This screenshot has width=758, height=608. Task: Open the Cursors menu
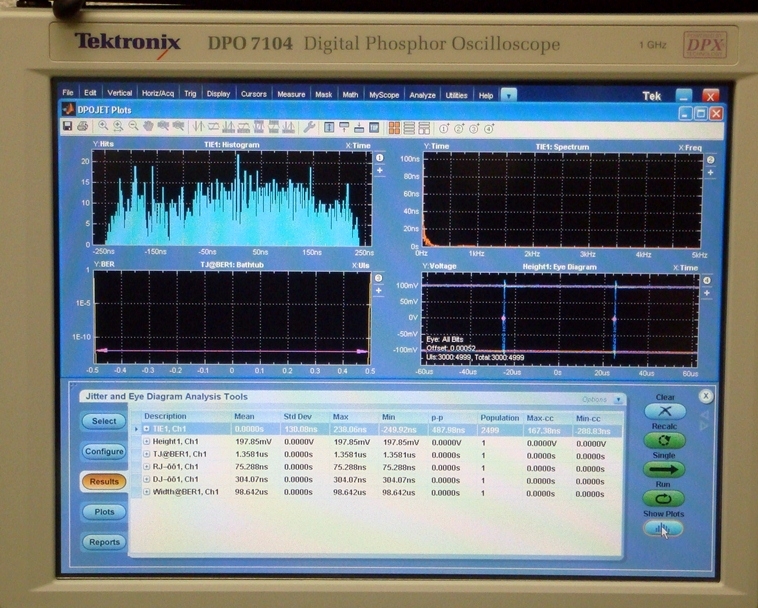coord(253,94)
